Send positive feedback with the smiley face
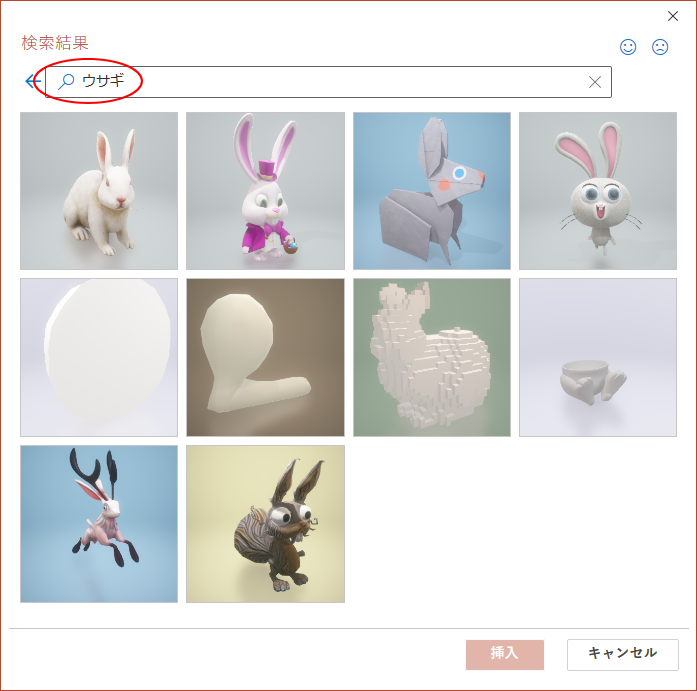The height and width of the screenshot is (691, 697). 628,47
